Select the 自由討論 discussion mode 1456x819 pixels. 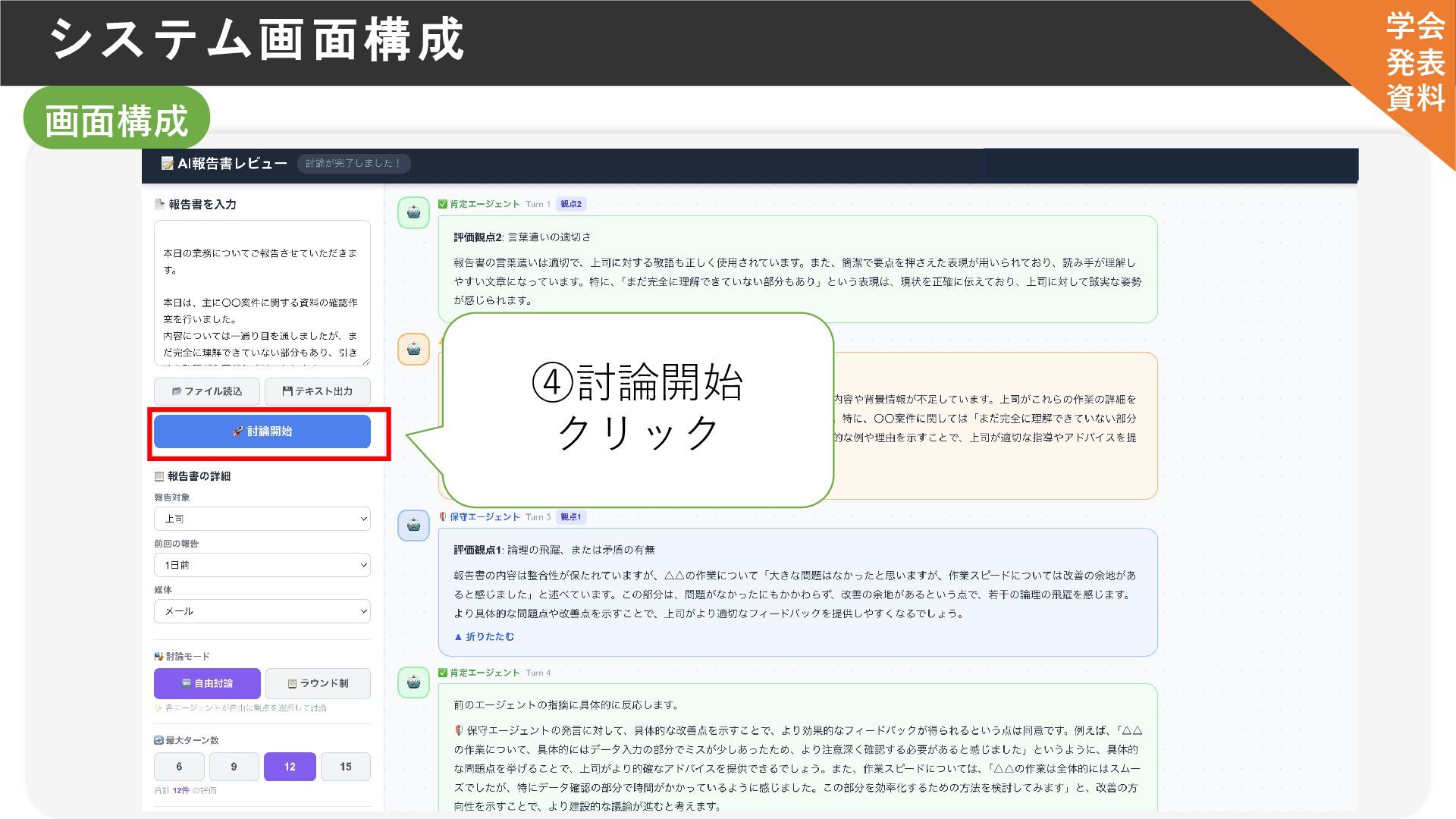point(207,683)
